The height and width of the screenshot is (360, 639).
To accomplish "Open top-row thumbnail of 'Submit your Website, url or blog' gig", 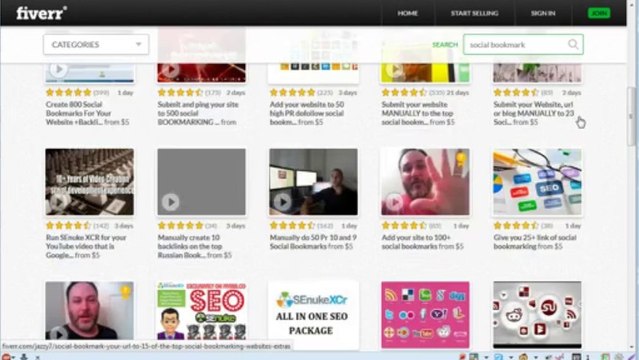I will point(537,73).
